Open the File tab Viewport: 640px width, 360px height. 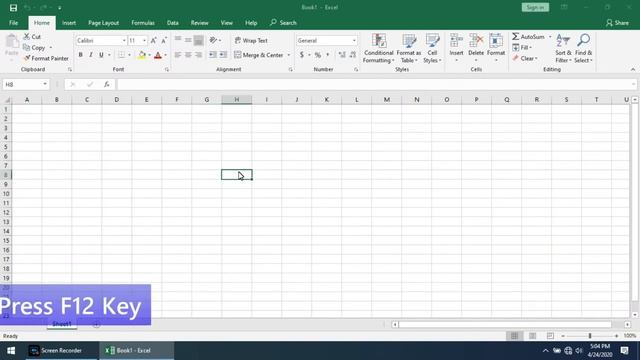(13, 23)
